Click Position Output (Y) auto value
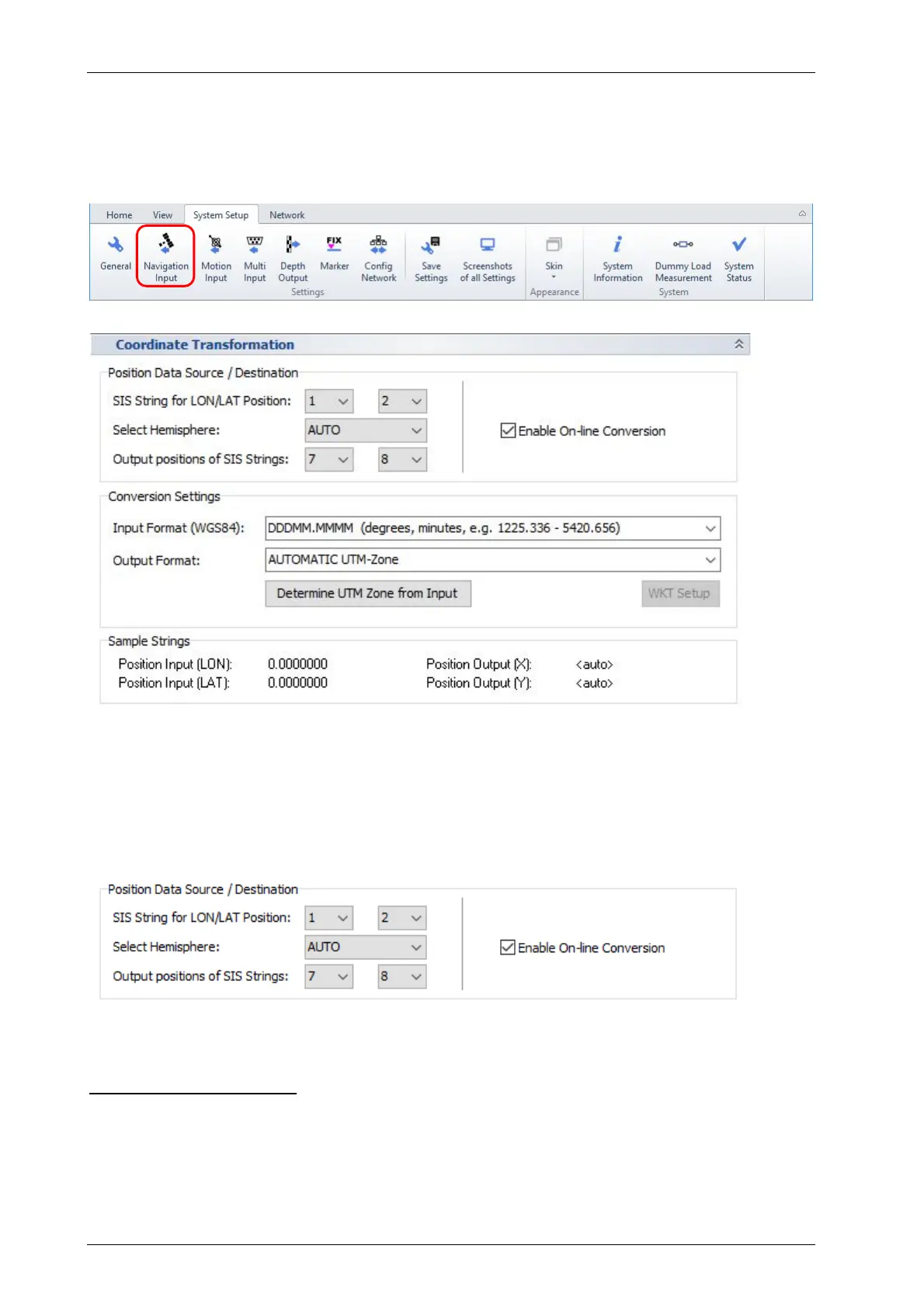This screenshot has width=924, height=1308. coord(594,683)
